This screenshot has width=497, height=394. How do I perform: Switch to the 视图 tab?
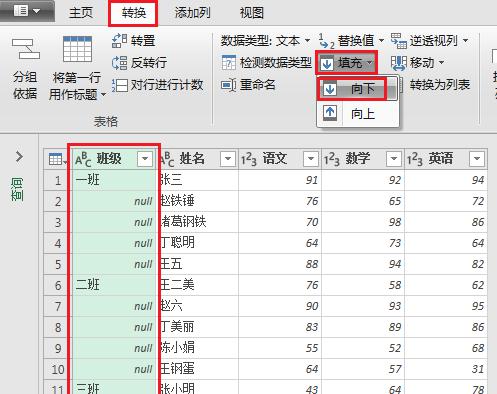coord(252,13)
